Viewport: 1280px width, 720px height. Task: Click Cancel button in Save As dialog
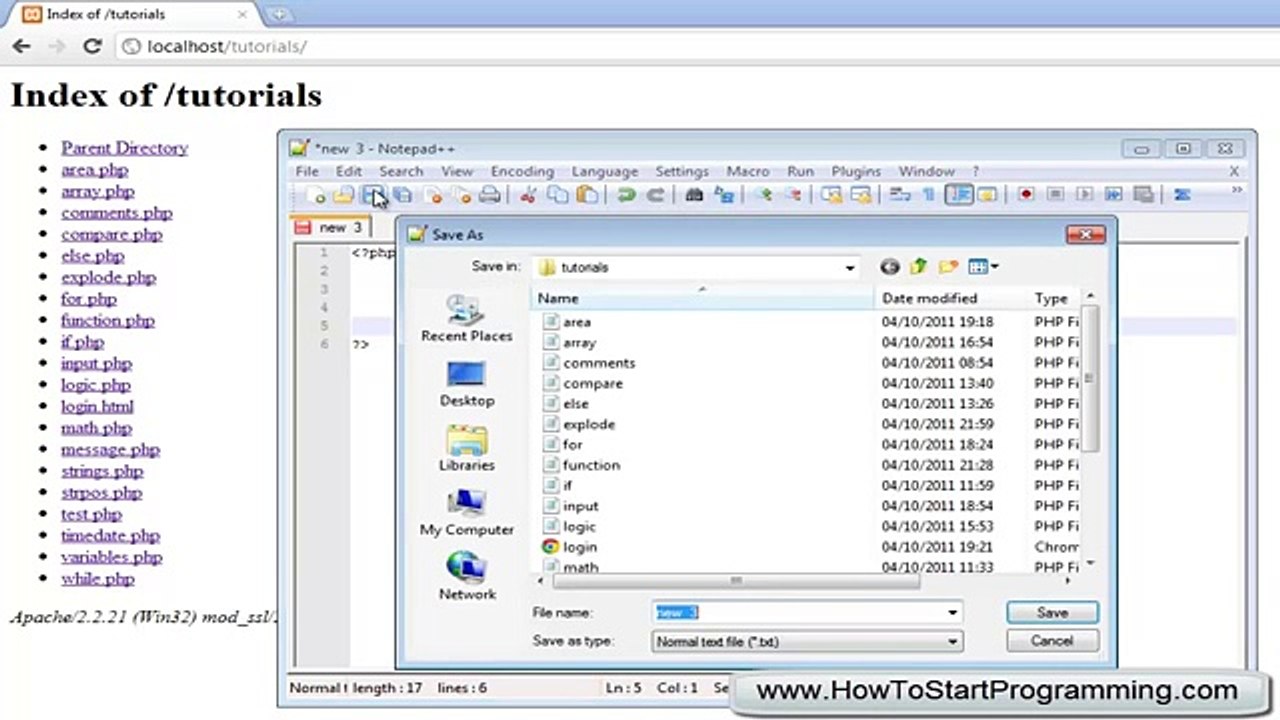tap(1052, 641)
